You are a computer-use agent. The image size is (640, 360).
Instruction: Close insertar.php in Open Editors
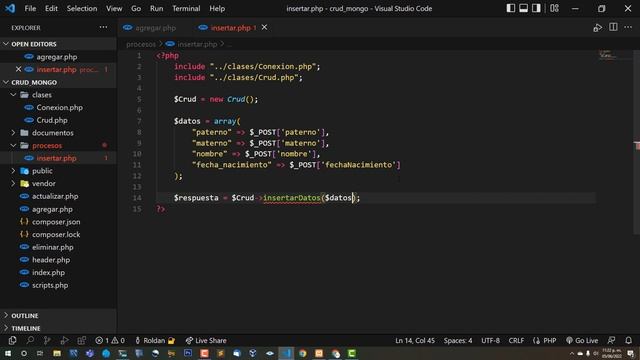tap(18, 69)
